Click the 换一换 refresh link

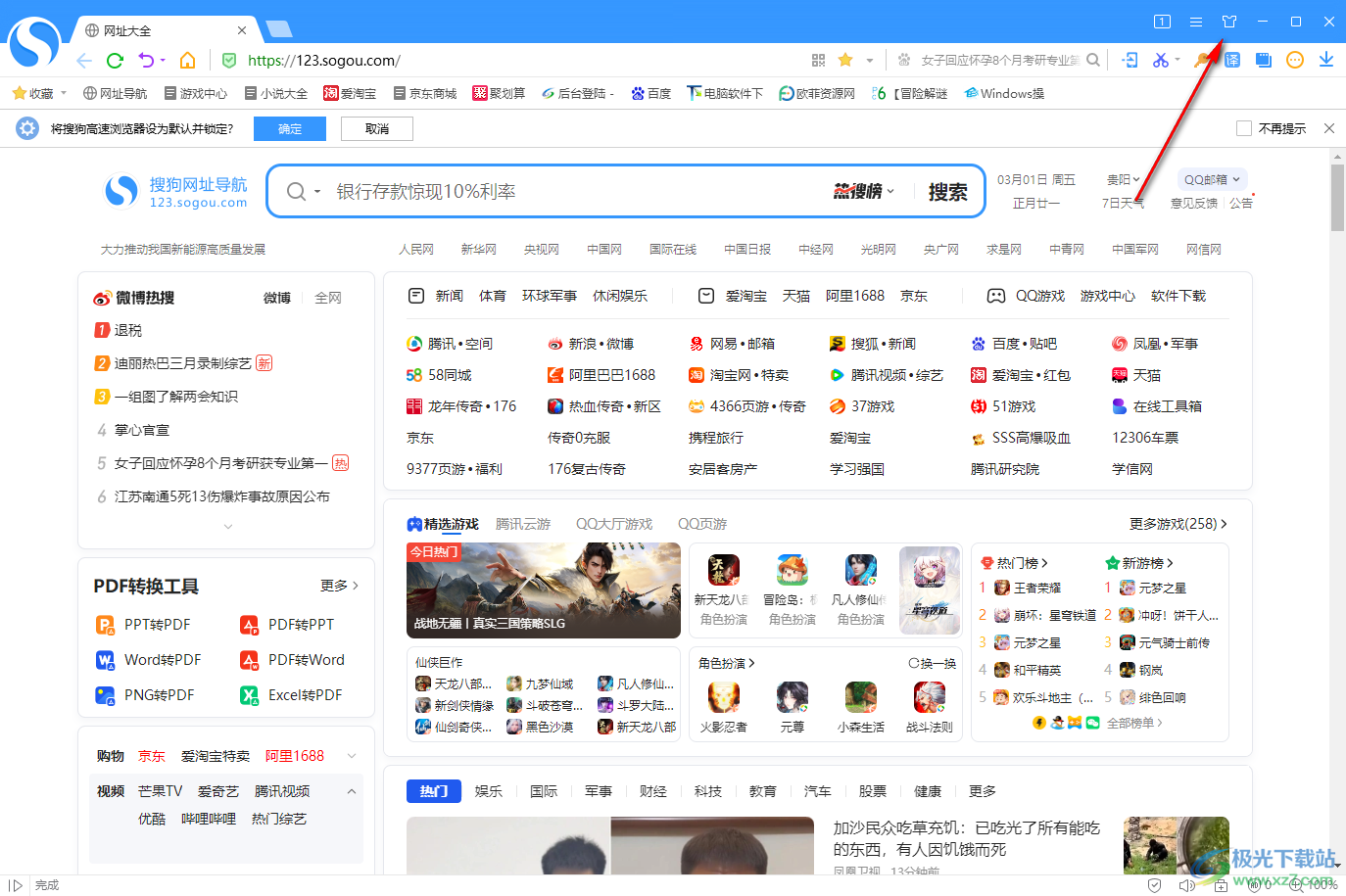coord(933,663)
